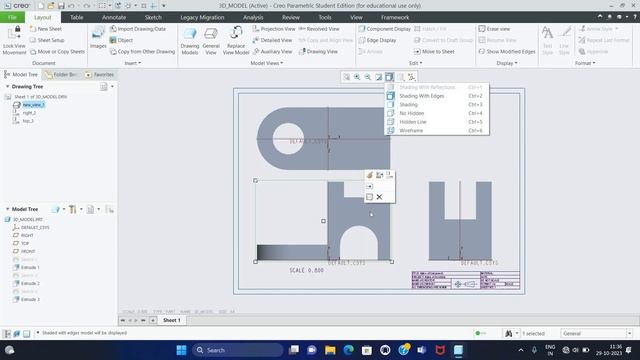Viewport: 640px width, 360px height.
Task: Click the datum display filters icon
Action: (411, 77)
